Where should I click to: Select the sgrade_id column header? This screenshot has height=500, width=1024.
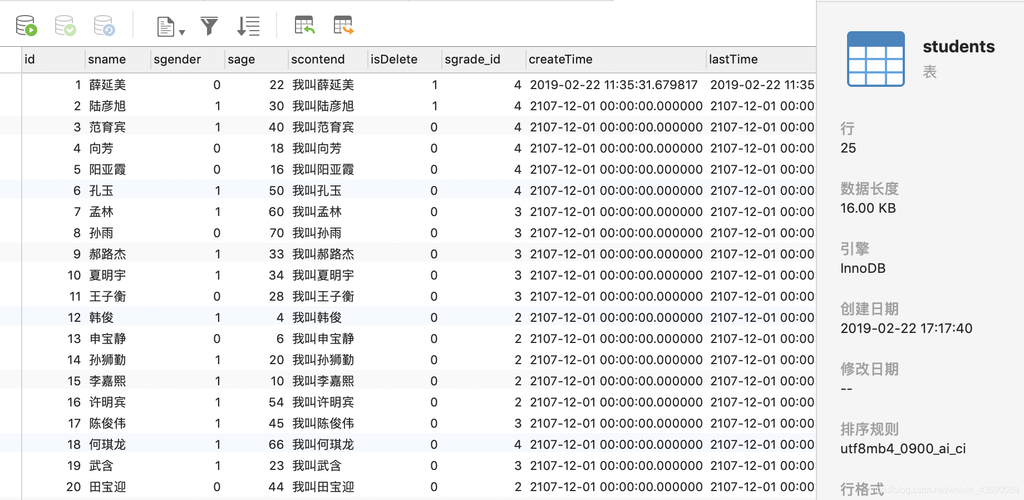[483, 59]
